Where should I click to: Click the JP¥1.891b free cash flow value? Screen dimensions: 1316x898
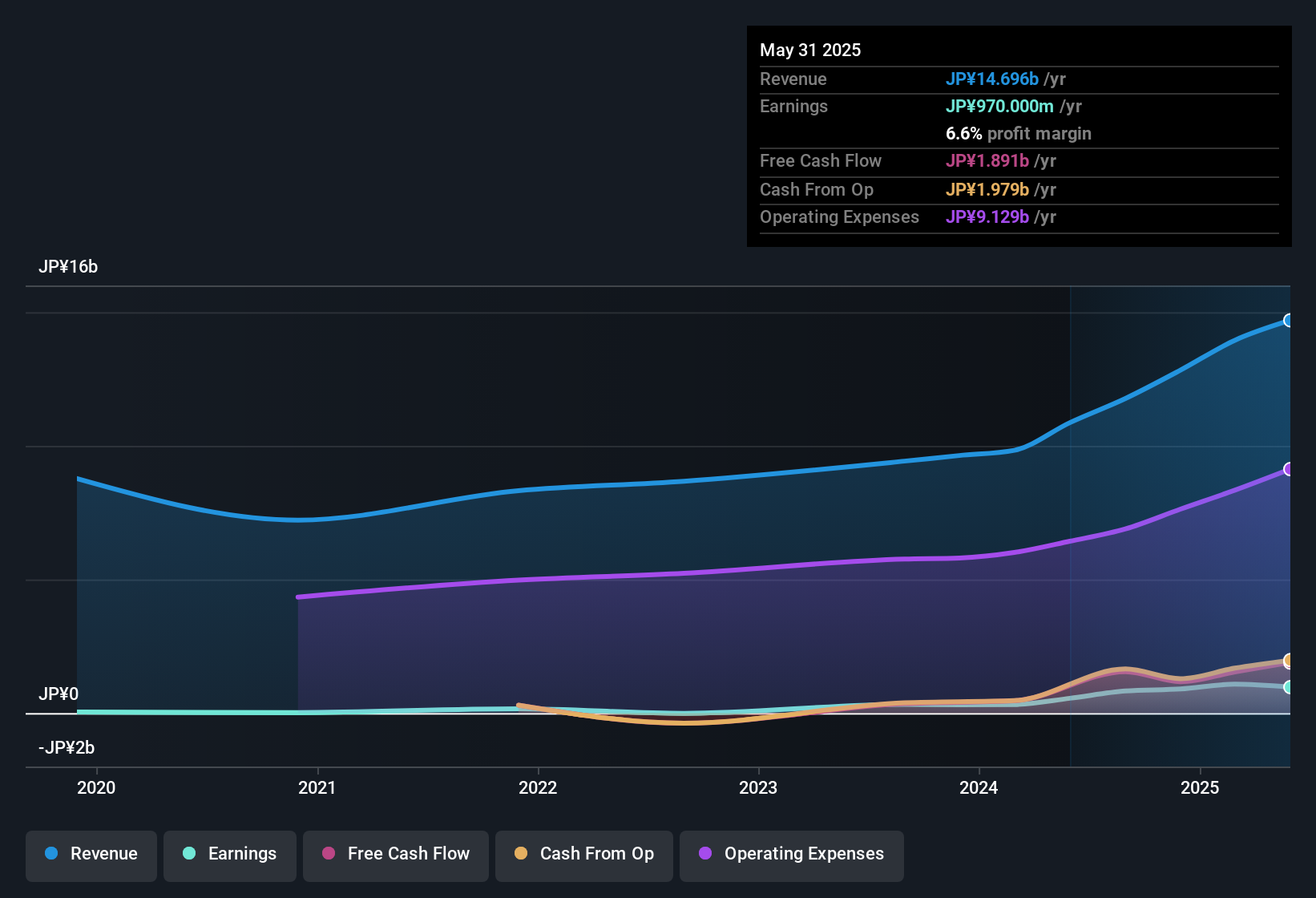pos(987,161)
